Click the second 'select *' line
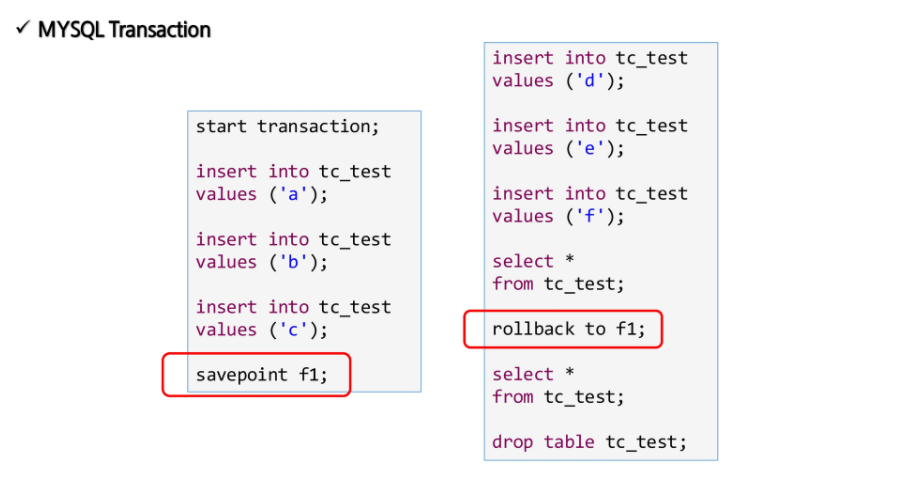Viewport: 901px width, 494px height. [x=533, y=374]
